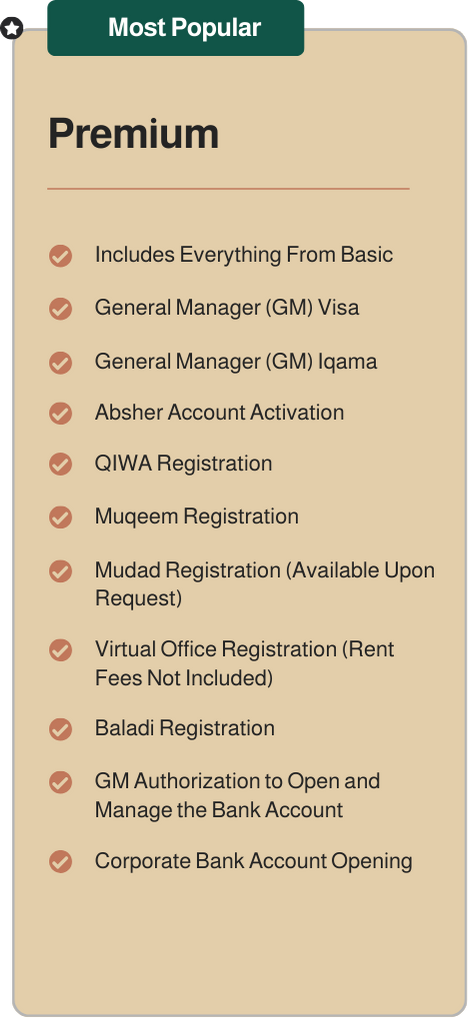Image resolution: width=468 pixels, height=1018 pixels.
Task: Click the Includes Everything From Basic text
Action: tap(244, 255)
